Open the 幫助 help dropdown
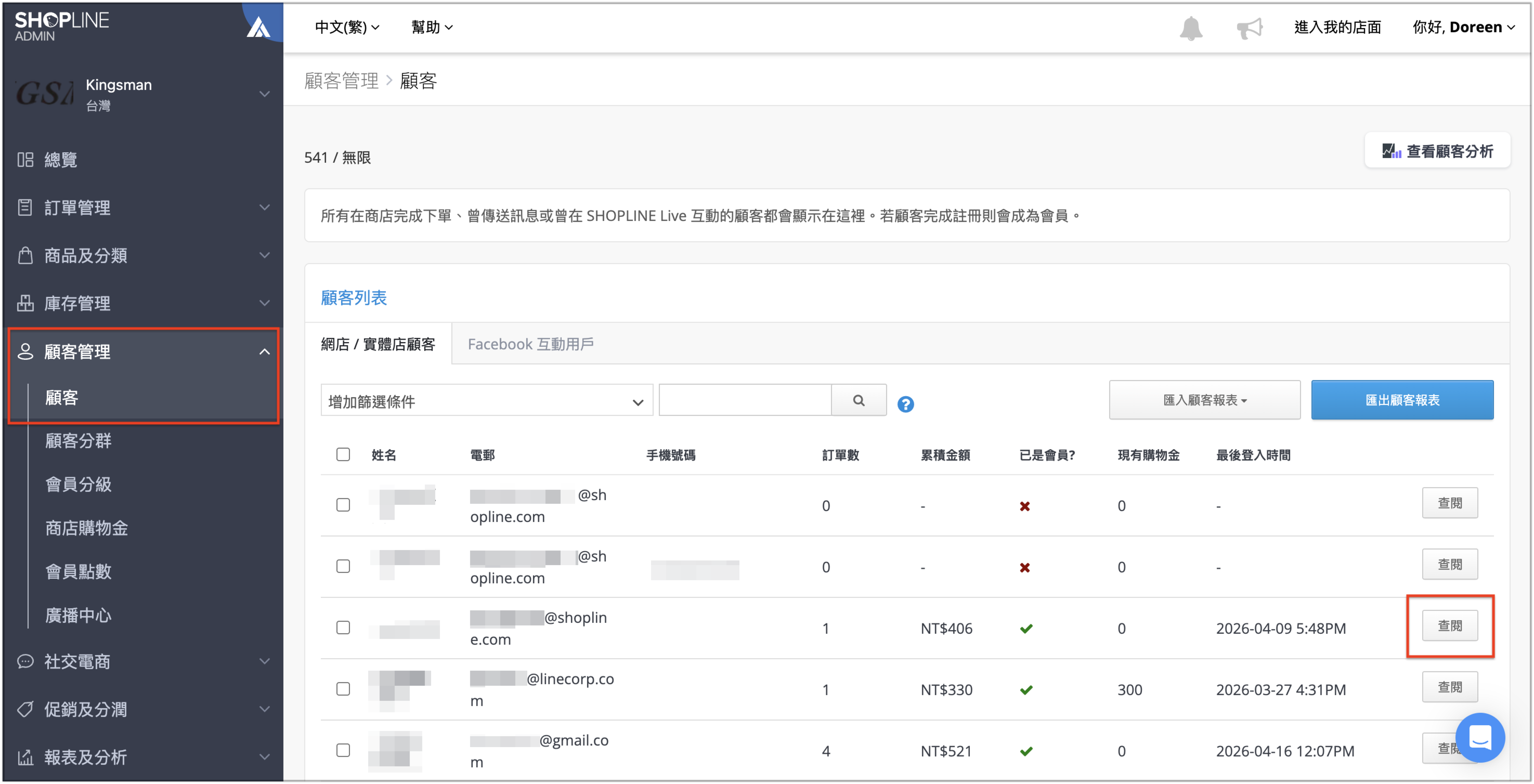The image size is (1534, 784). pyautogui.click(x=432, y=27)
